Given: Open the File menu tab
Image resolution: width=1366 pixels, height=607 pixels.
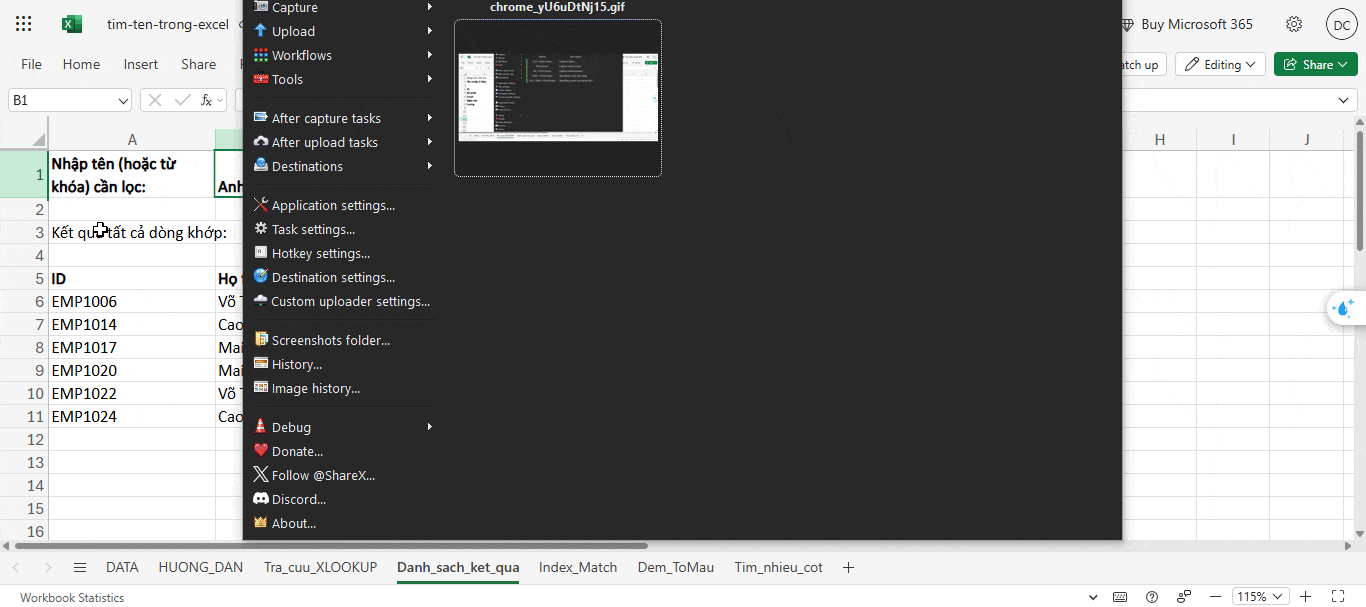Looking at the screenshot, I should (x=32, y=64).
